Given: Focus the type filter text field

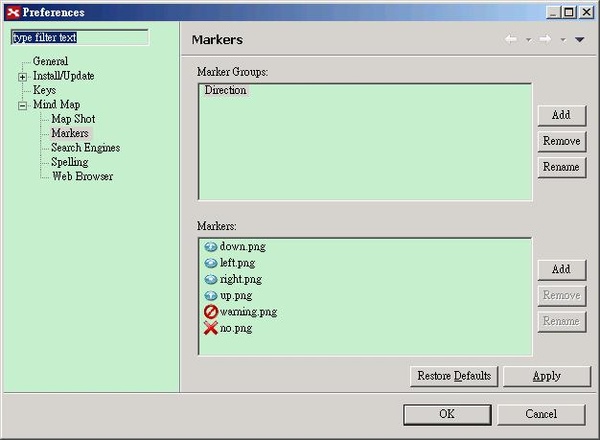Looking at the screenshot, I should coord(80,37).
